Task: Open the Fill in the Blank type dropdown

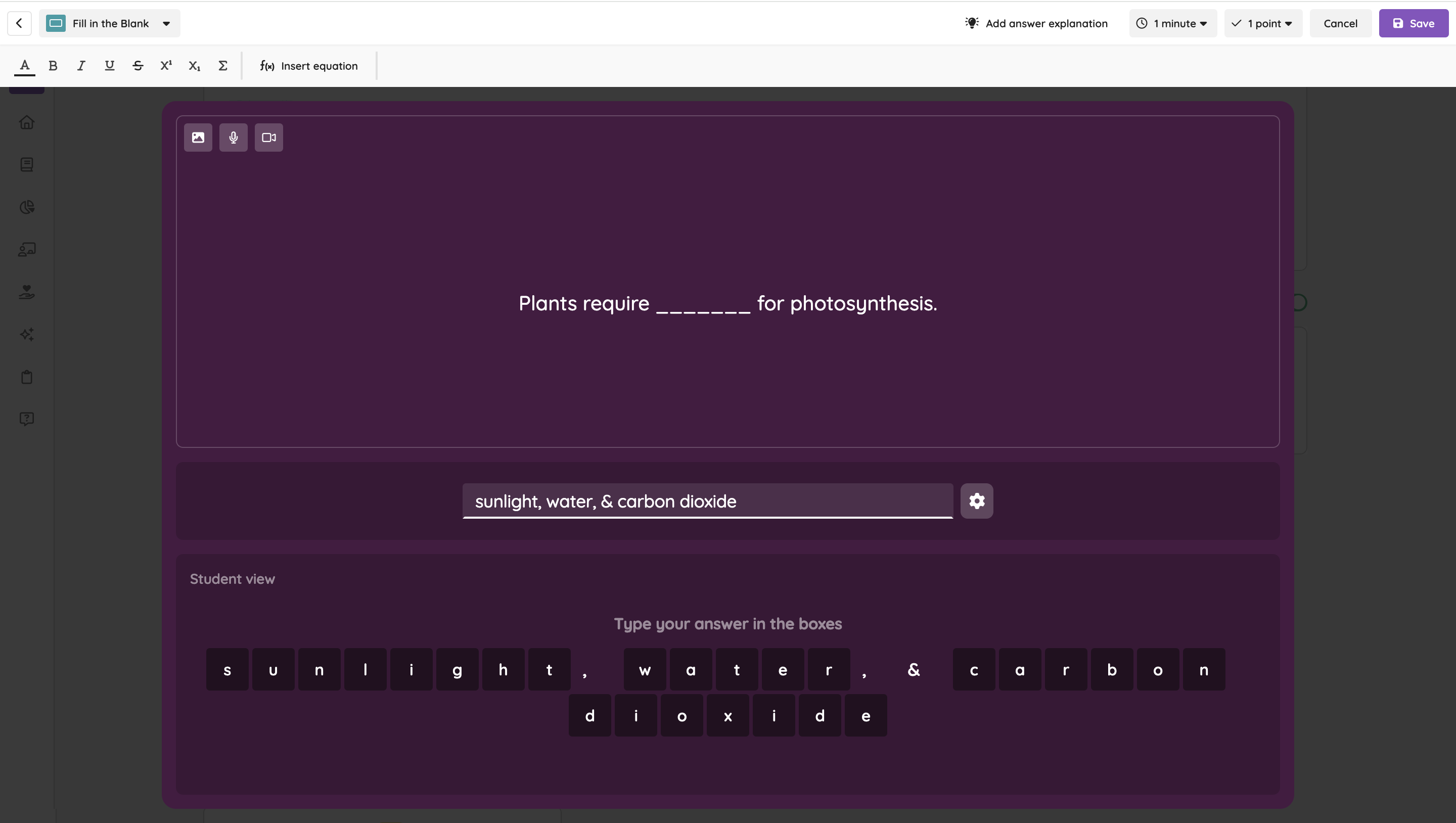Action: 110,23
